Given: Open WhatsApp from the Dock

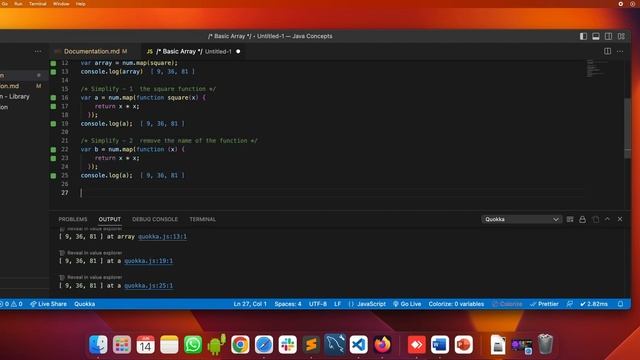Looking at the screenshot, I should click(193, 345).
